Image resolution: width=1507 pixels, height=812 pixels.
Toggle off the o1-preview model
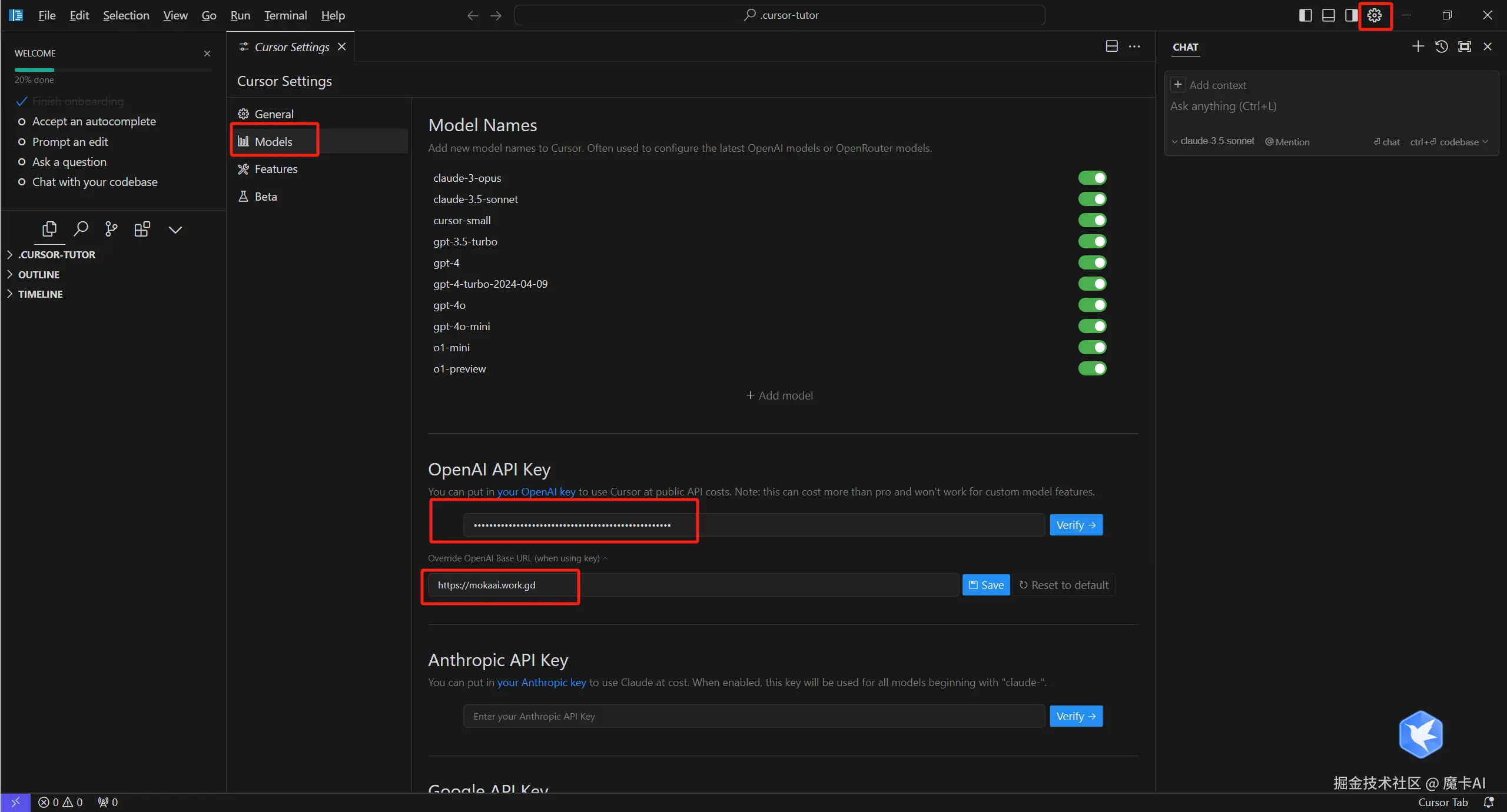pos(1092,368)
